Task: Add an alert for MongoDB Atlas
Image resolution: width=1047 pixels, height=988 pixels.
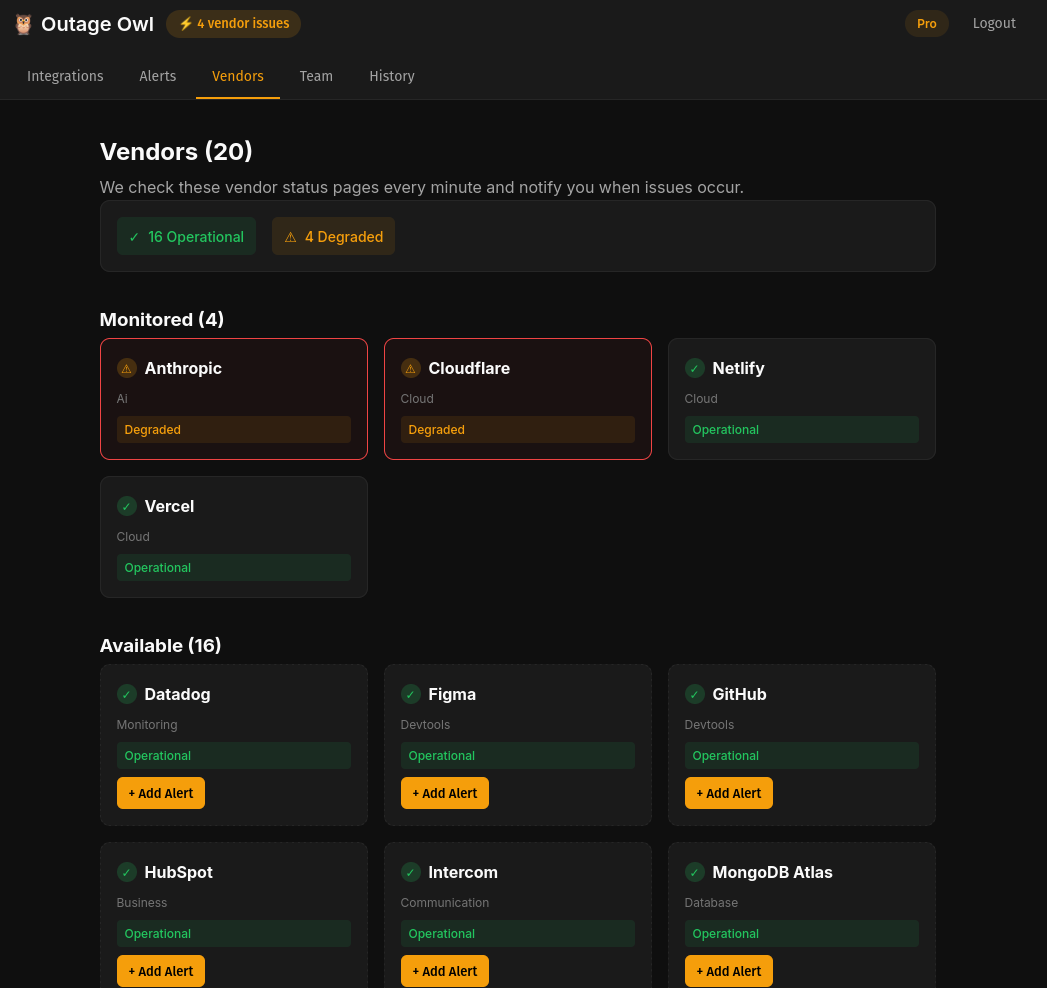Action: [728, 970]
